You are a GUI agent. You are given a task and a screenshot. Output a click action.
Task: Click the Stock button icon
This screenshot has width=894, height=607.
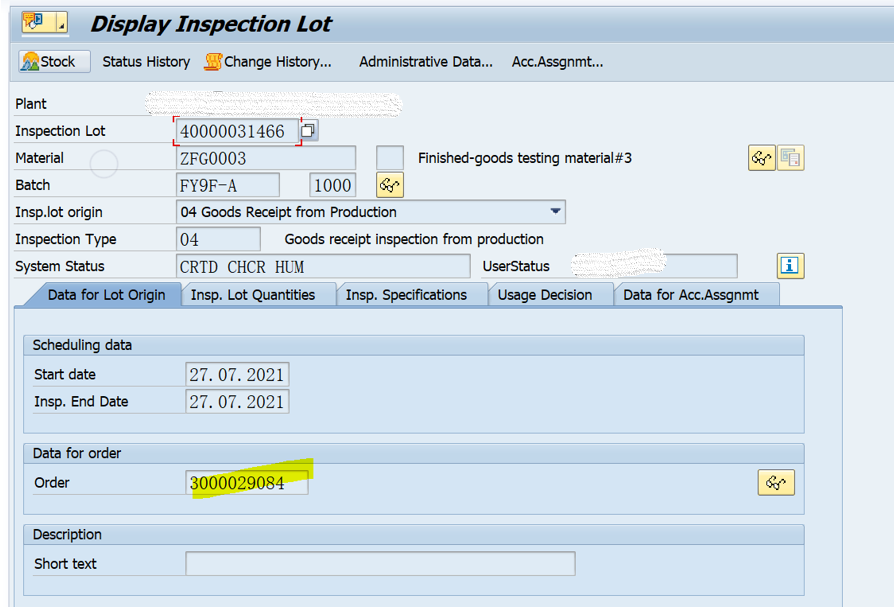[x=30, y=62]
